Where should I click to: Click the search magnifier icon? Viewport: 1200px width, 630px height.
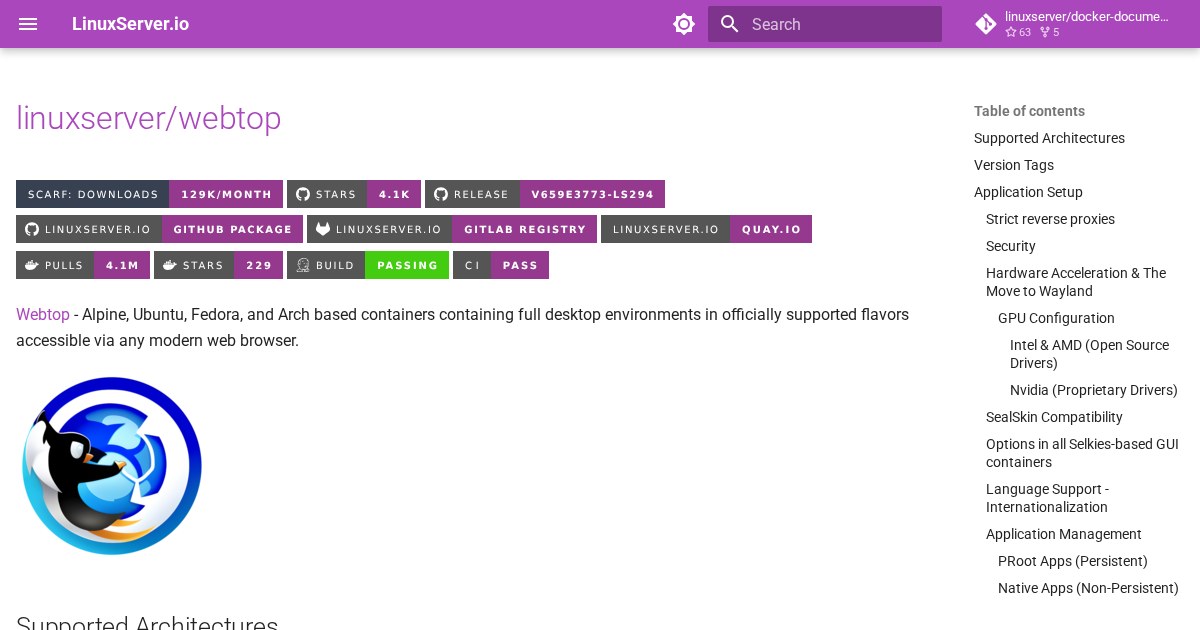[730, 24]
